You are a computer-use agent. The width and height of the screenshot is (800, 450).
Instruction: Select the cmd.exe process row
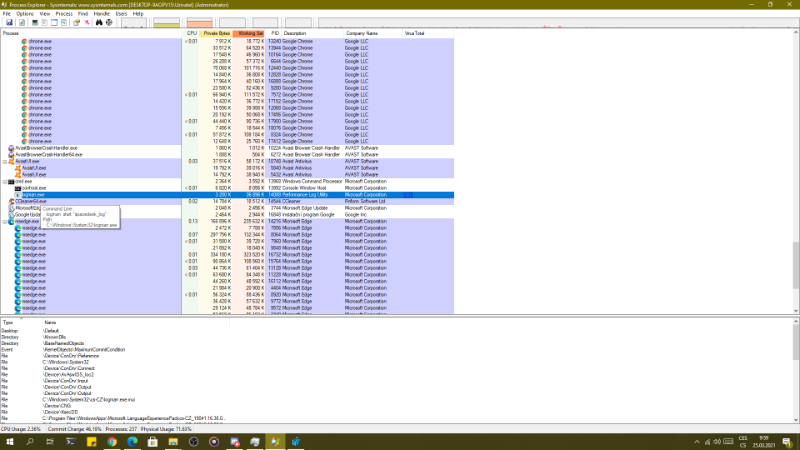pyautogui.click(x=227, y=181)
